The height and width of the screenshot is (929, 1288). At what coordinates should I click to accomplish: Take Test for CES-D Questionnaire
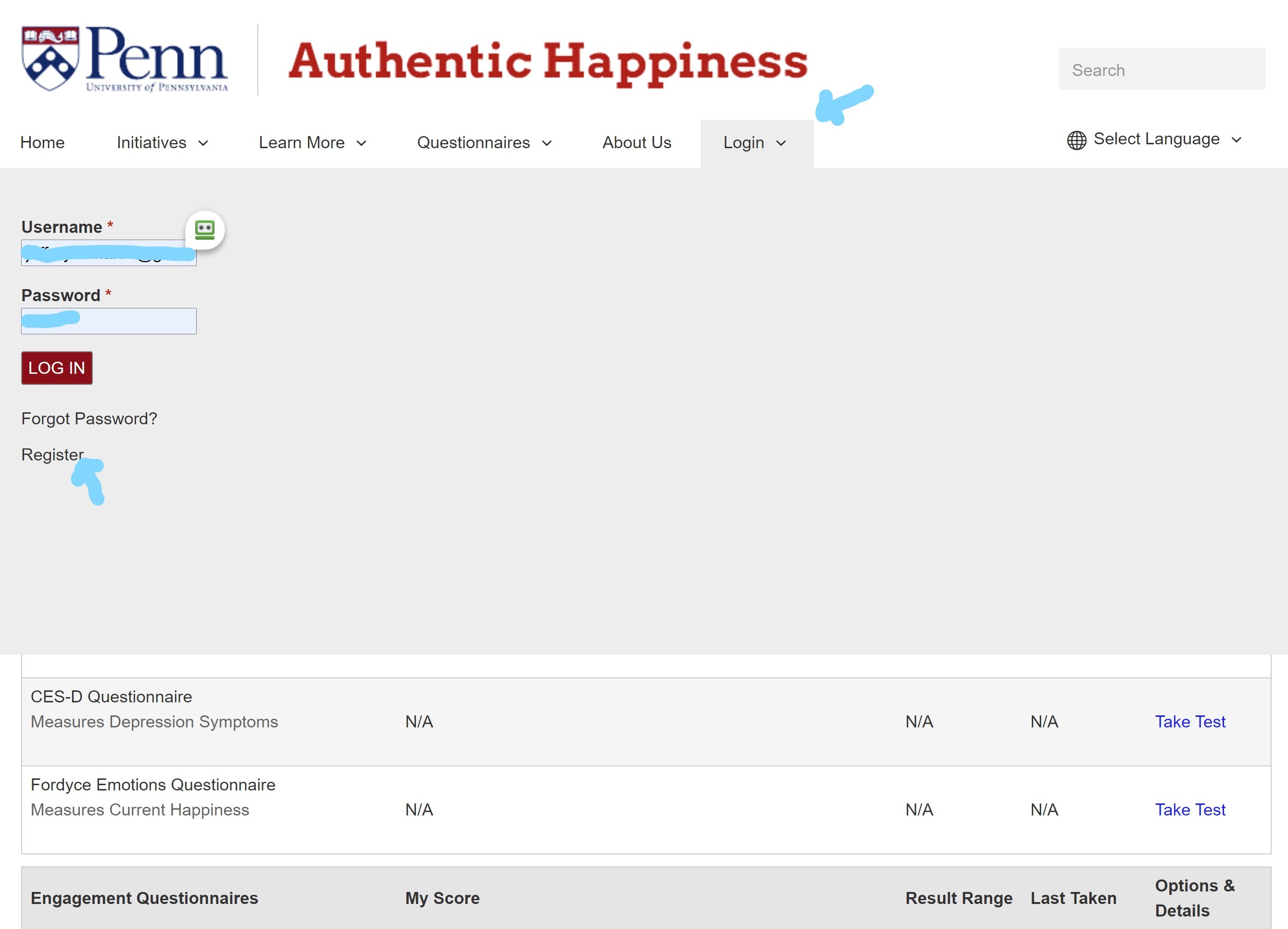coord(1190,722)
